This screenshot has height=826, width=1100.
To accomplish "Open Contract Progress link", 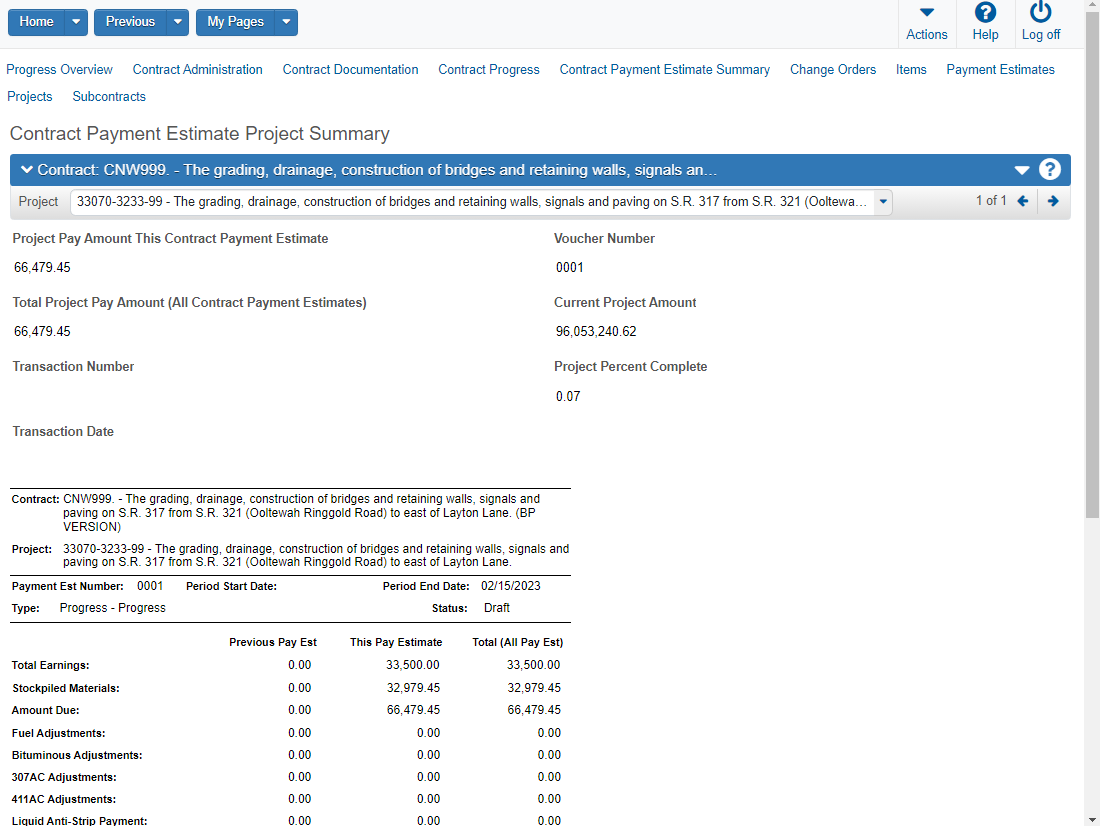I will [489, 69].
